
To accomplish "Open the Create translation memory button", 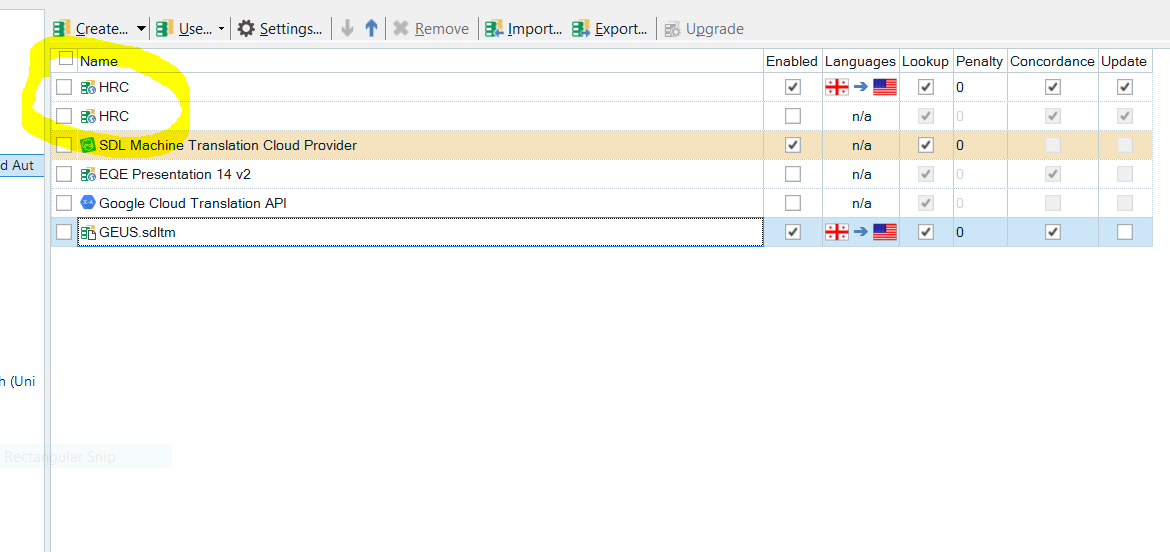I will click(90, 29).
